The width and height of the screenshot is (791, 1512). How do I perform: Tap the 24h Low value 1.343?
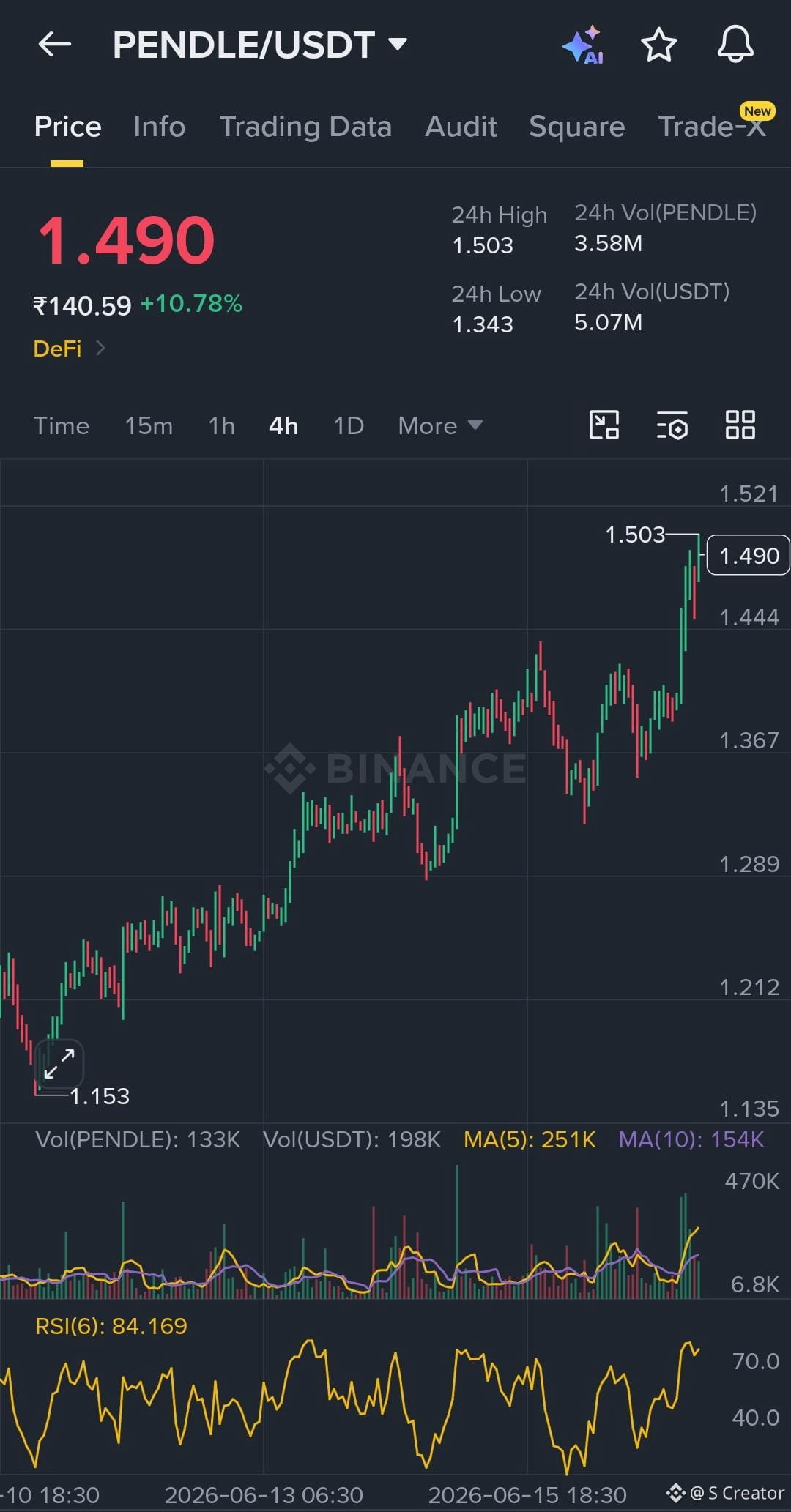(x=483, y=324)
